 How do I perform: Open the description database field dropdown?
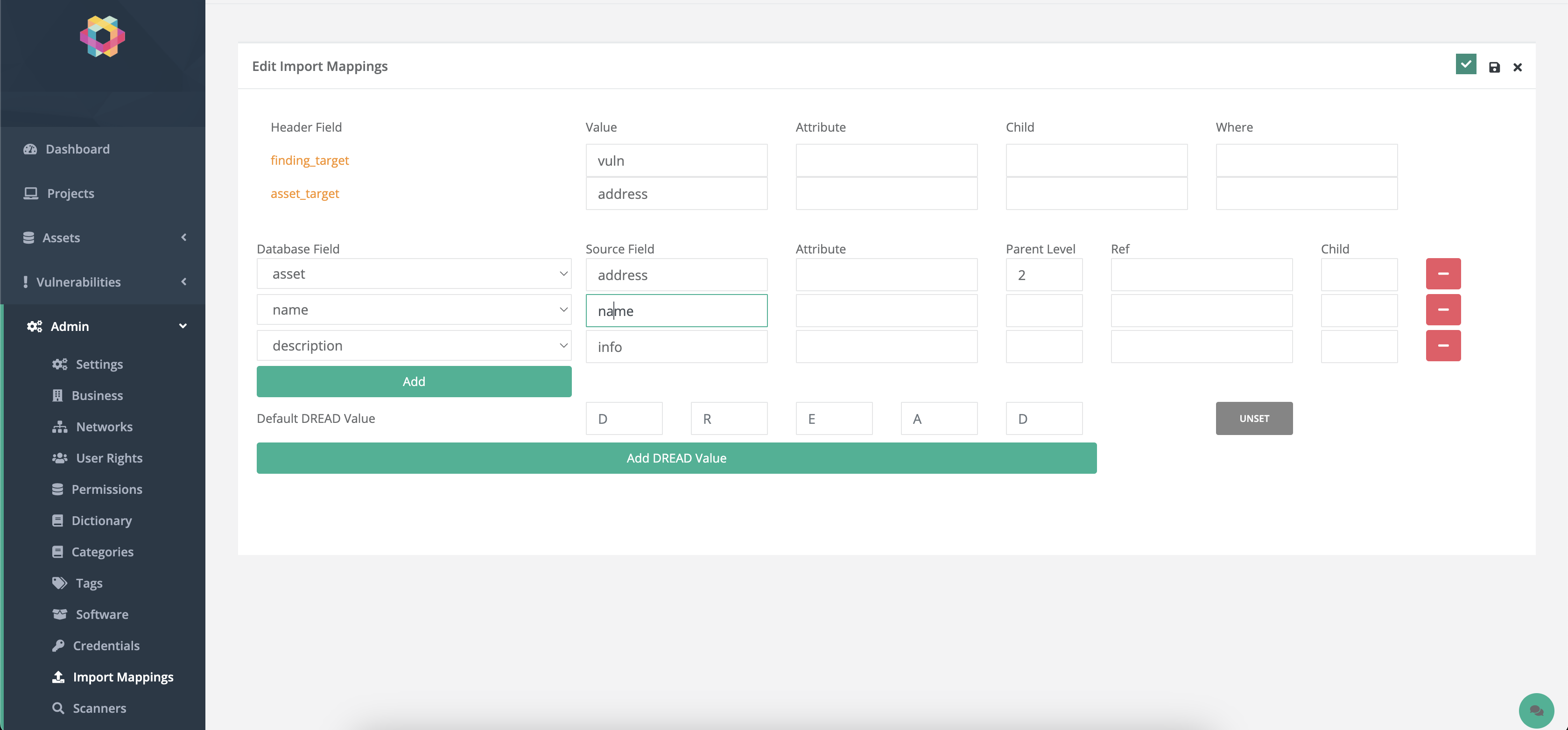[x=414, y=346]
